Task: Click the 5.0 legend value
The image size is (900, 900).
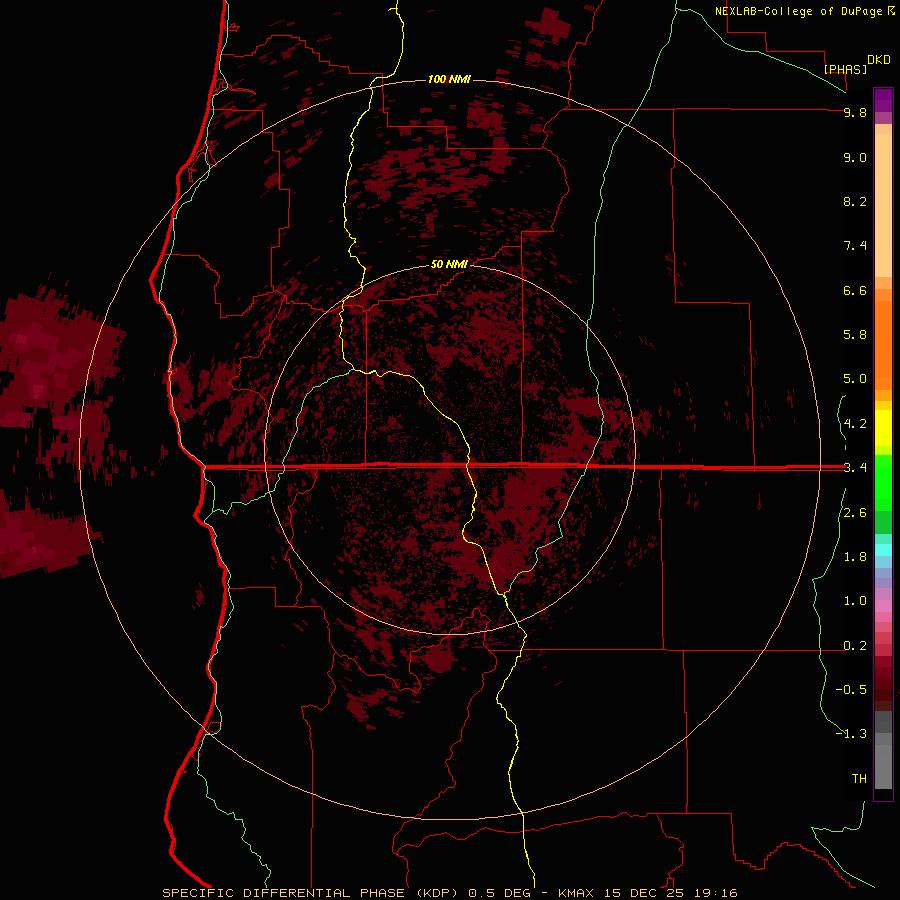Action: tap(855, 379)
